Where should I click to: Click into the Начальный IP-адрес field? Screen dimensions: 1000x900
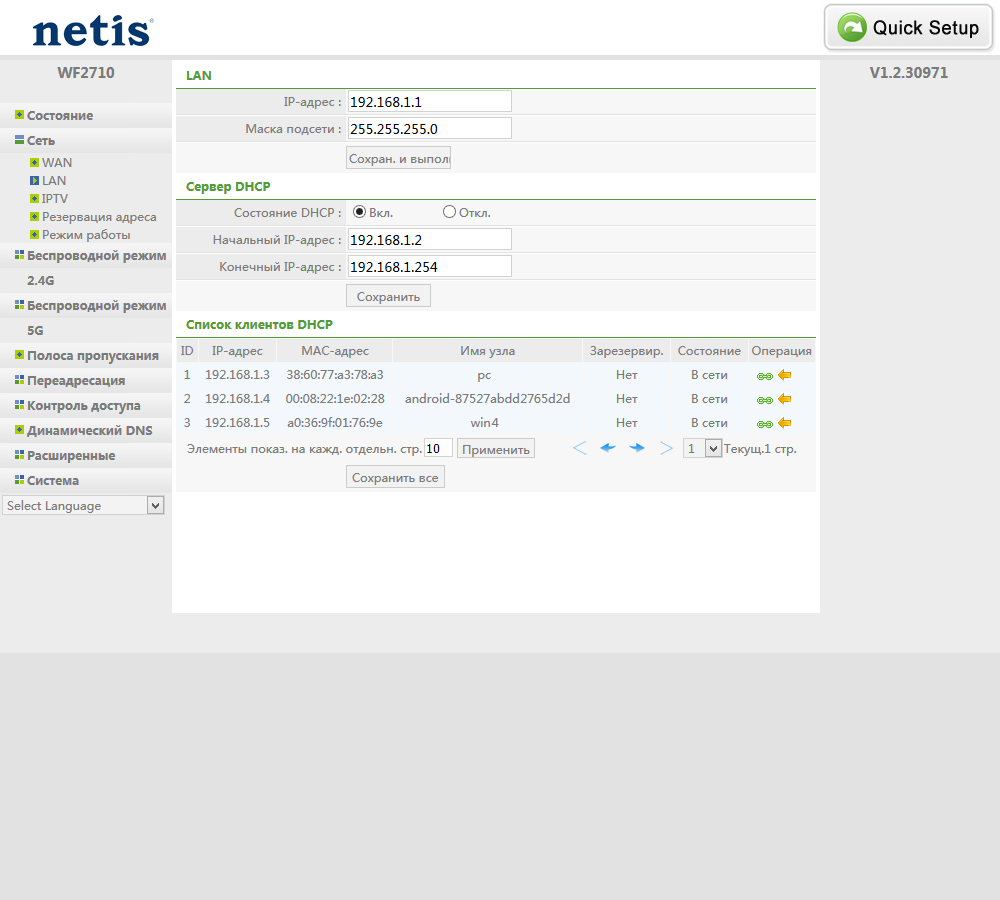tap(430, 239)
